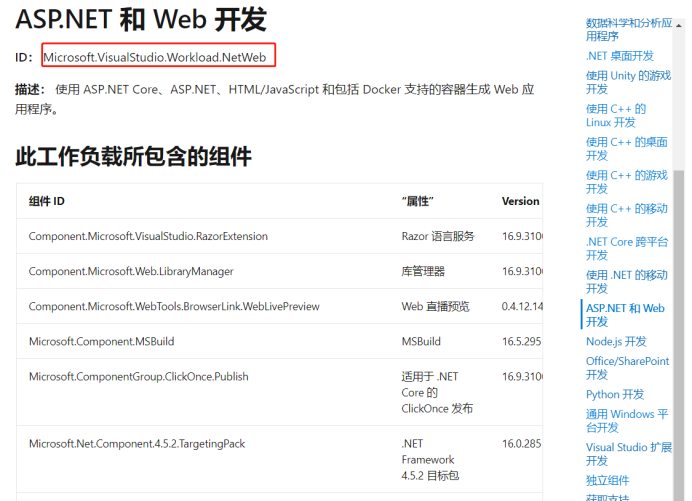The width and height of the screenshot is (692, 501).
Task: Open '.NET Core 跨平台开发' link
Action: [627, 249]
